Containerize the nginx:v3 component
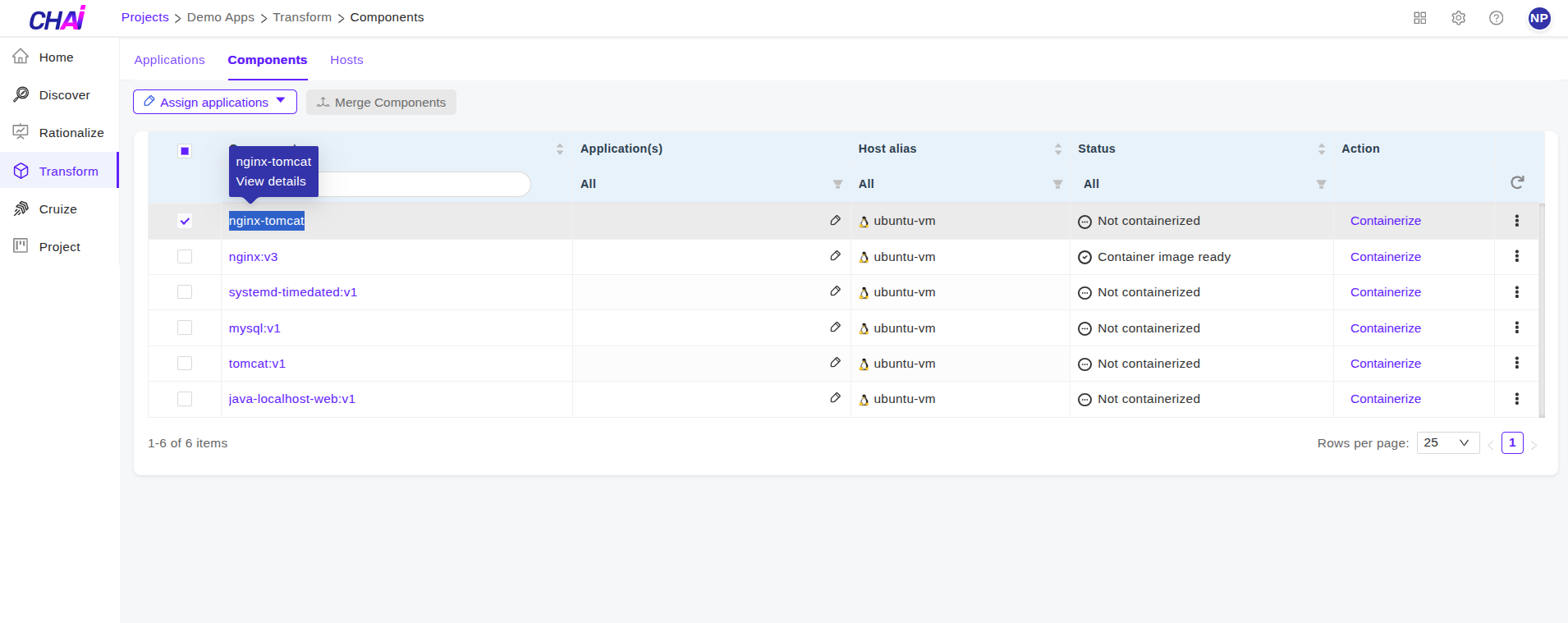 (x=1386, y=257)
